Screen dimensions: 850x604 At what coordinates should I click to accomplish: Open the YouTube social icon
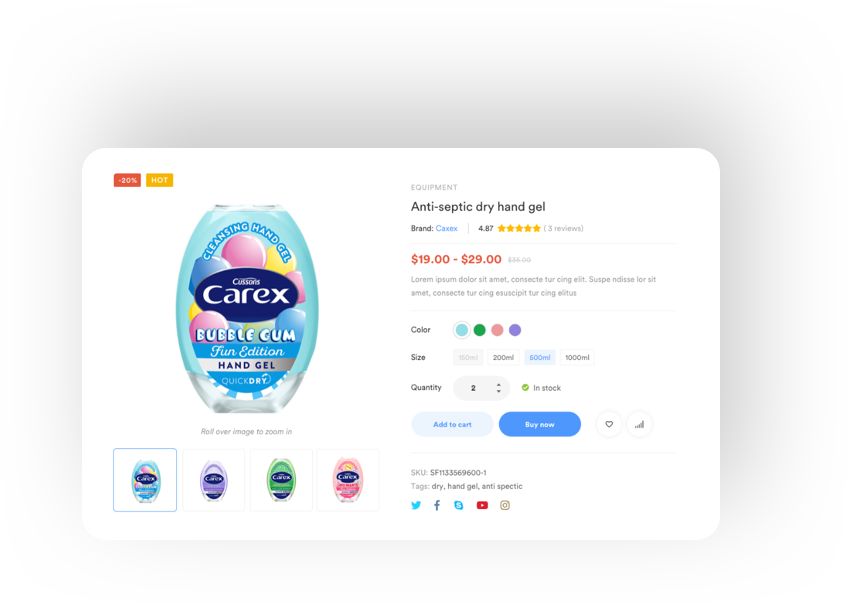click(482, 505)
